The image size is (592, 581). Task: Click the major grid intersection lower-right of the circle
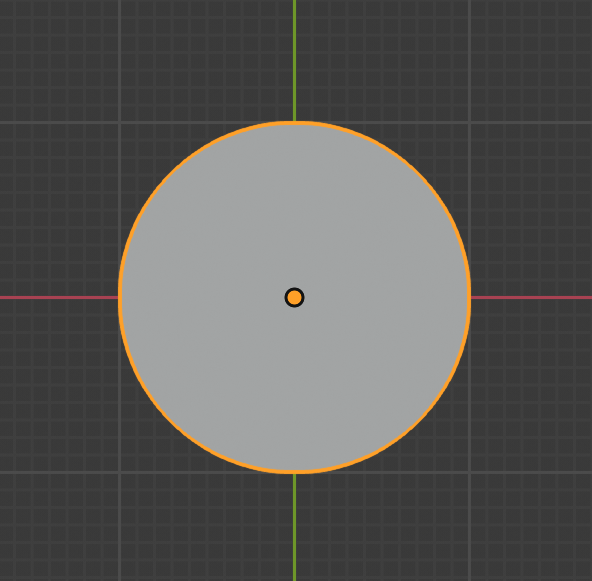pyautogui.click(x=469, y=472)
